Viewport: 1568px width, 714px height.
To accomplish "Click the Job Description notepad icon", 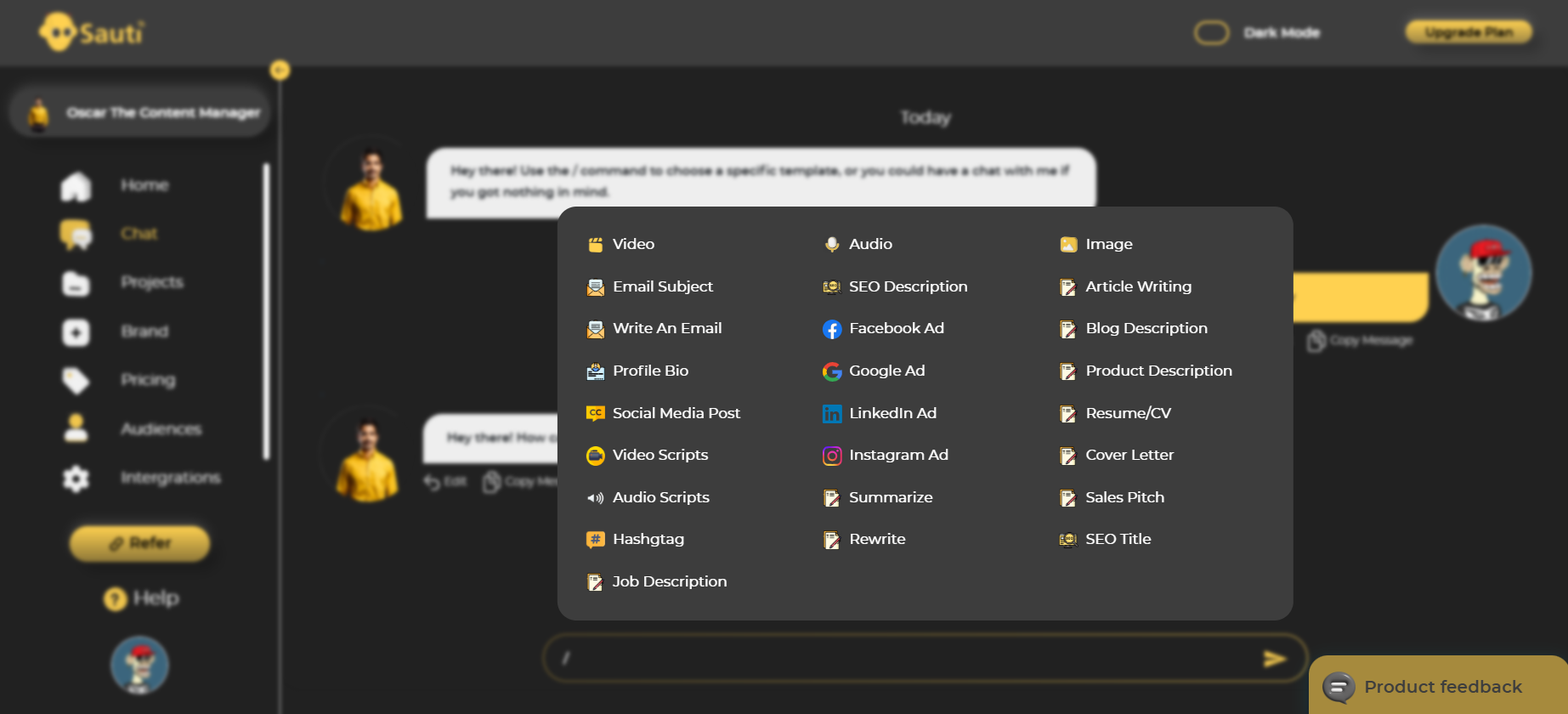I will pyautogui.click(x=596, y=582).
